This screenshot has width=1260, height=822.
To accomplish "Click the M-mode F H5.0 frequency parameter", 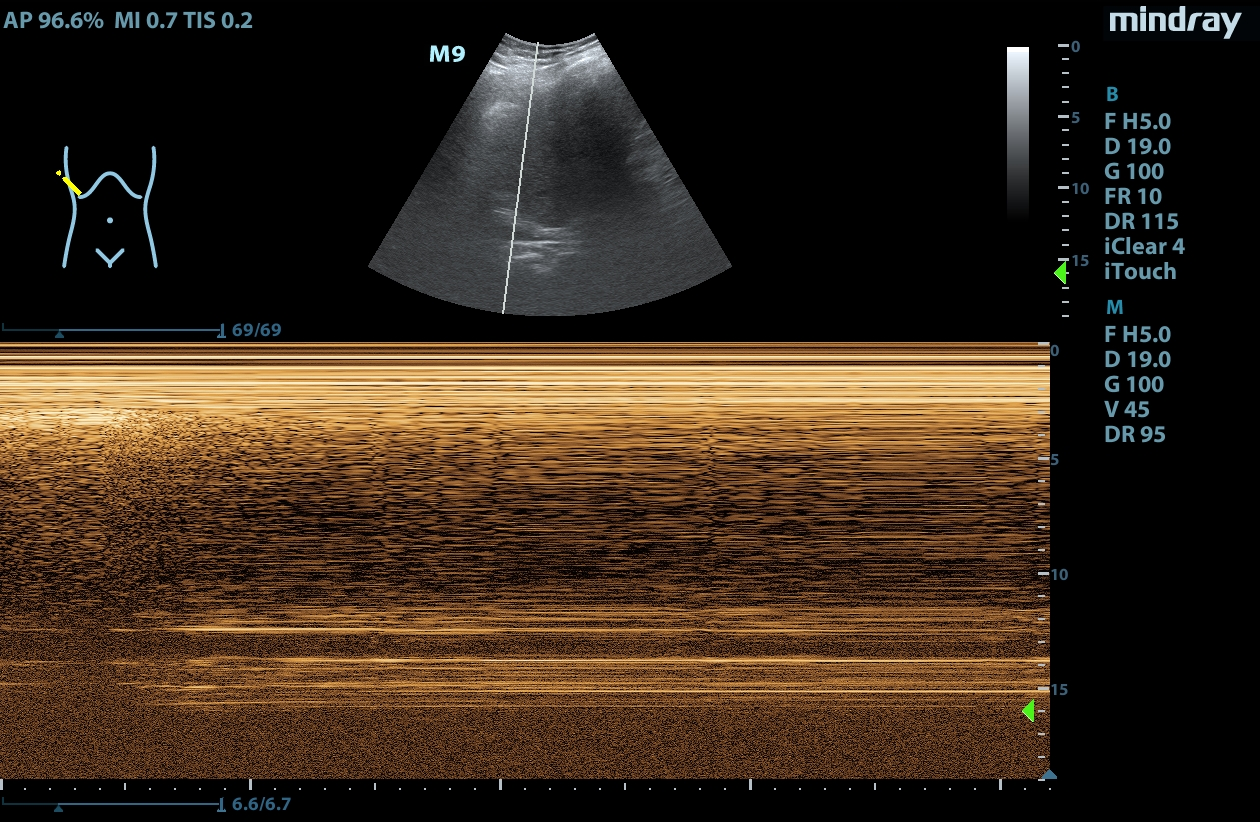I will 1137,334.
